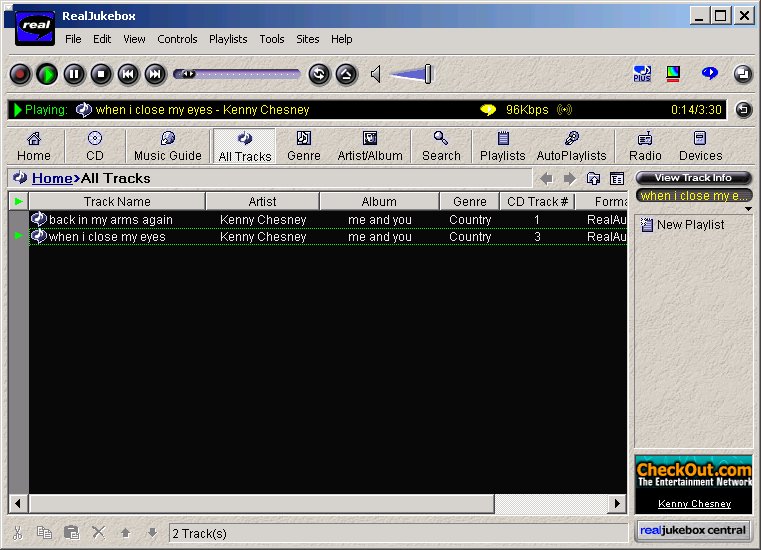Open the Music Guide section

coord(167,146)
